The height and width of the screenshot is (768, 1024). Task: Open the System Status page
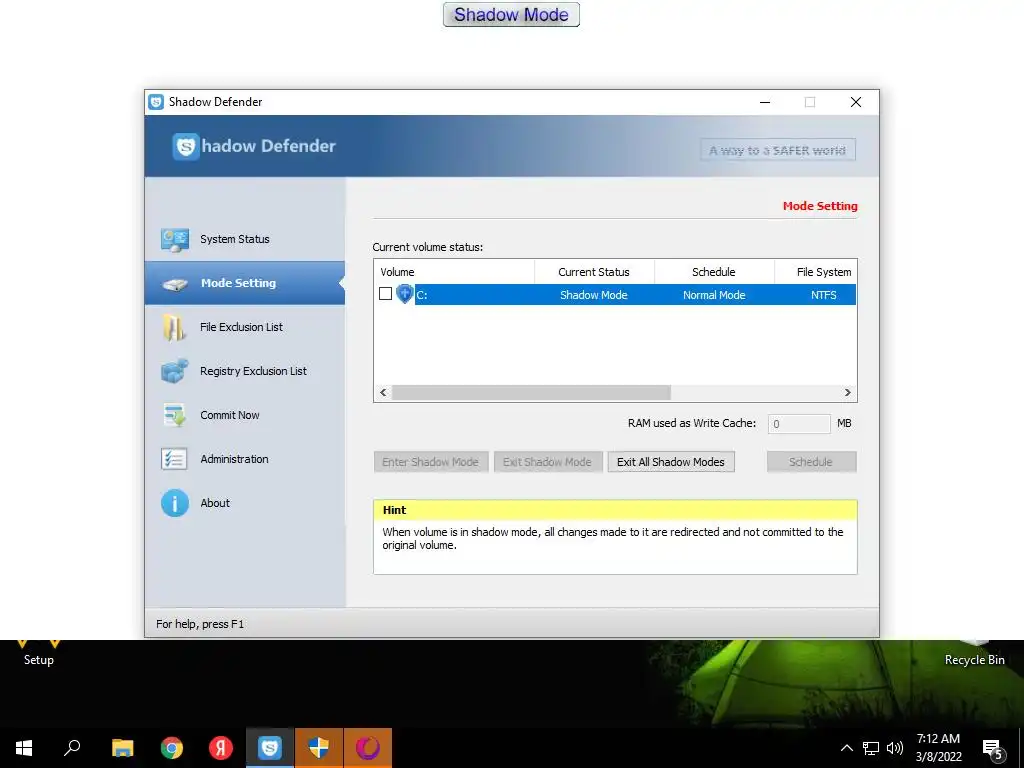coord(245,240)
